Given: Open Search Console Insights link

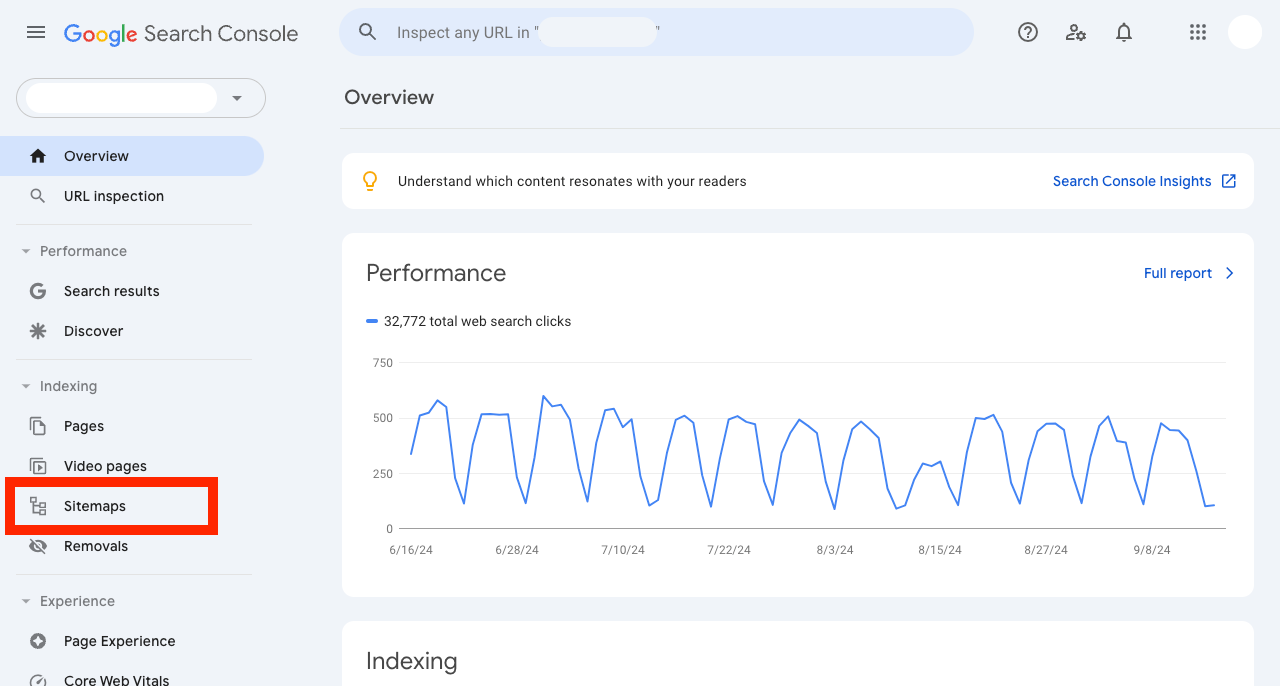Looking at the screenshot, I should (1132, 181).
